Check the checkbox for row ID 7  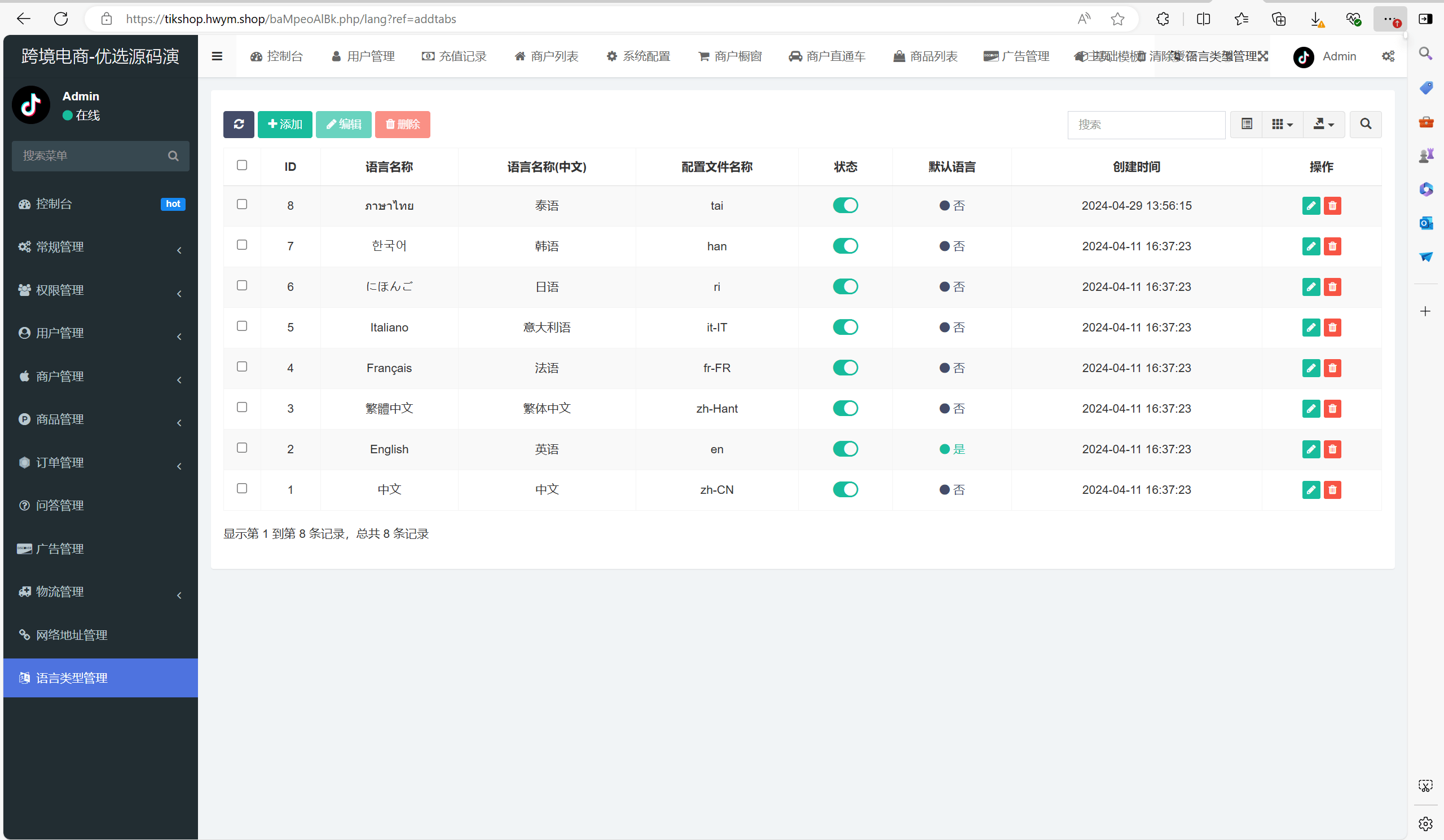tap(242, 245)
